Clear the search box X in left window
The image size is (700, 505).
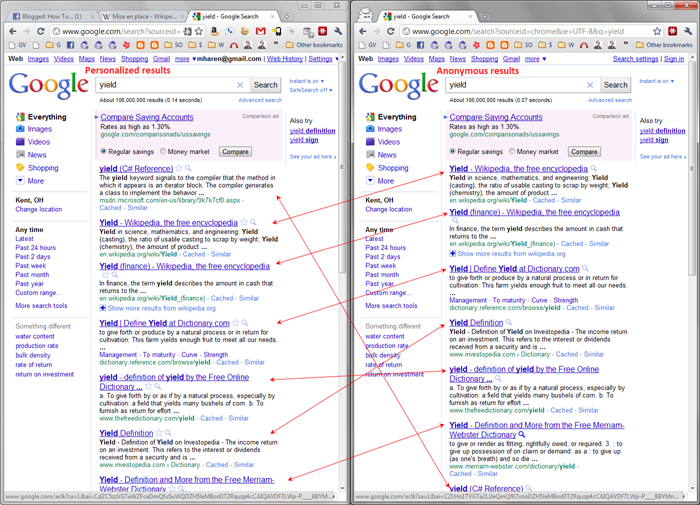point(240,85)
